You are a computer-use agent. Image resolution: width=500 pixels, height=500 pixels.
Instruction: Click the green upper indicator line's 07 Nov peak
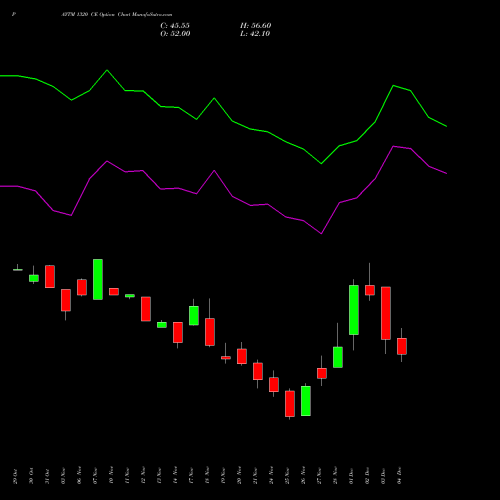pos(107,70)
